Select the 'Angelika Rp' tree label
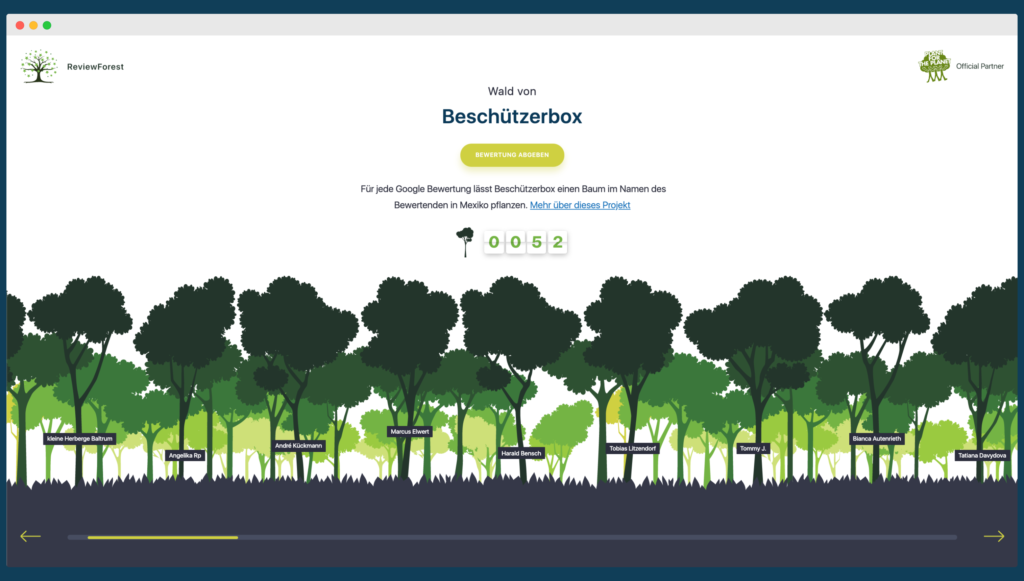The image size is (1024, 581). 185,456
